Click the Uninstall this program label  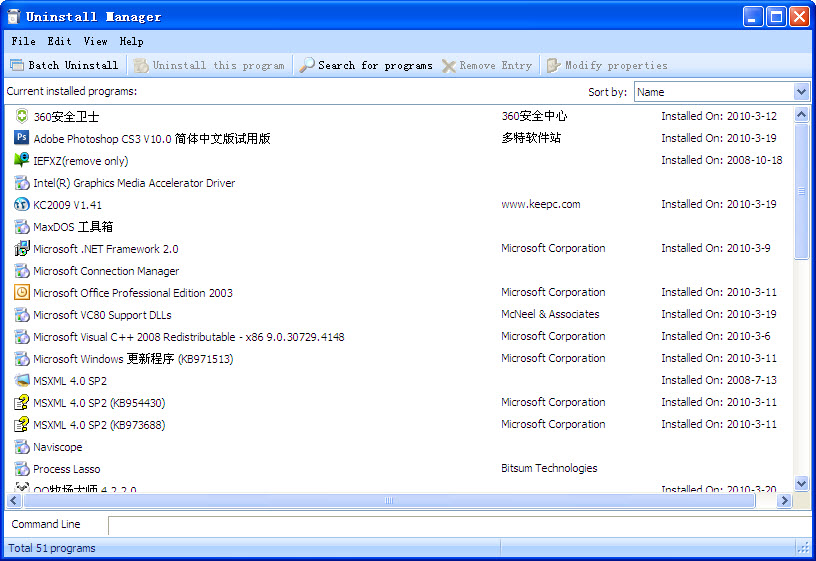[219, 65]
